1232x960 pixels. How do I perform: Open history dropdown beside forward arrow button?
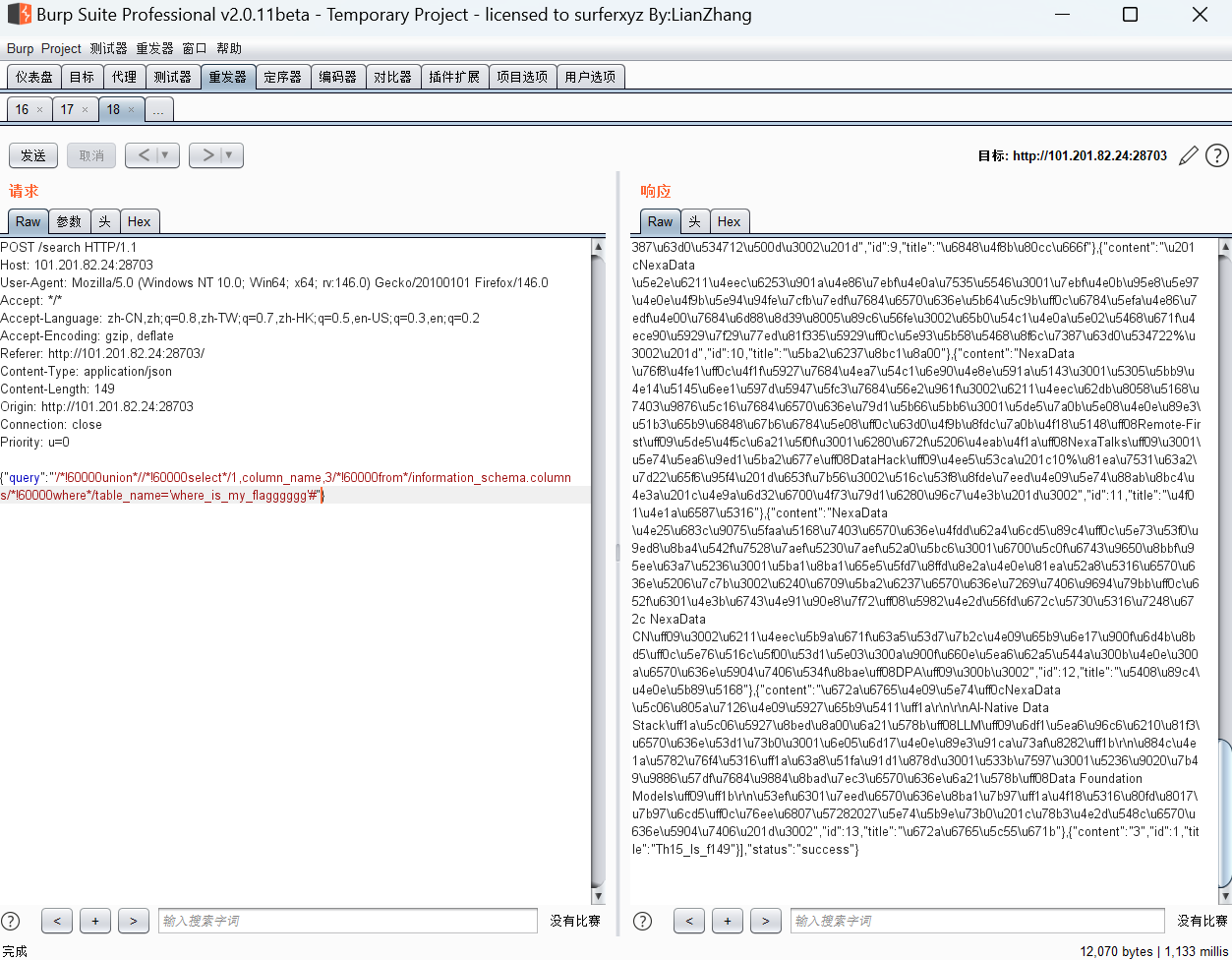(229, 155)
